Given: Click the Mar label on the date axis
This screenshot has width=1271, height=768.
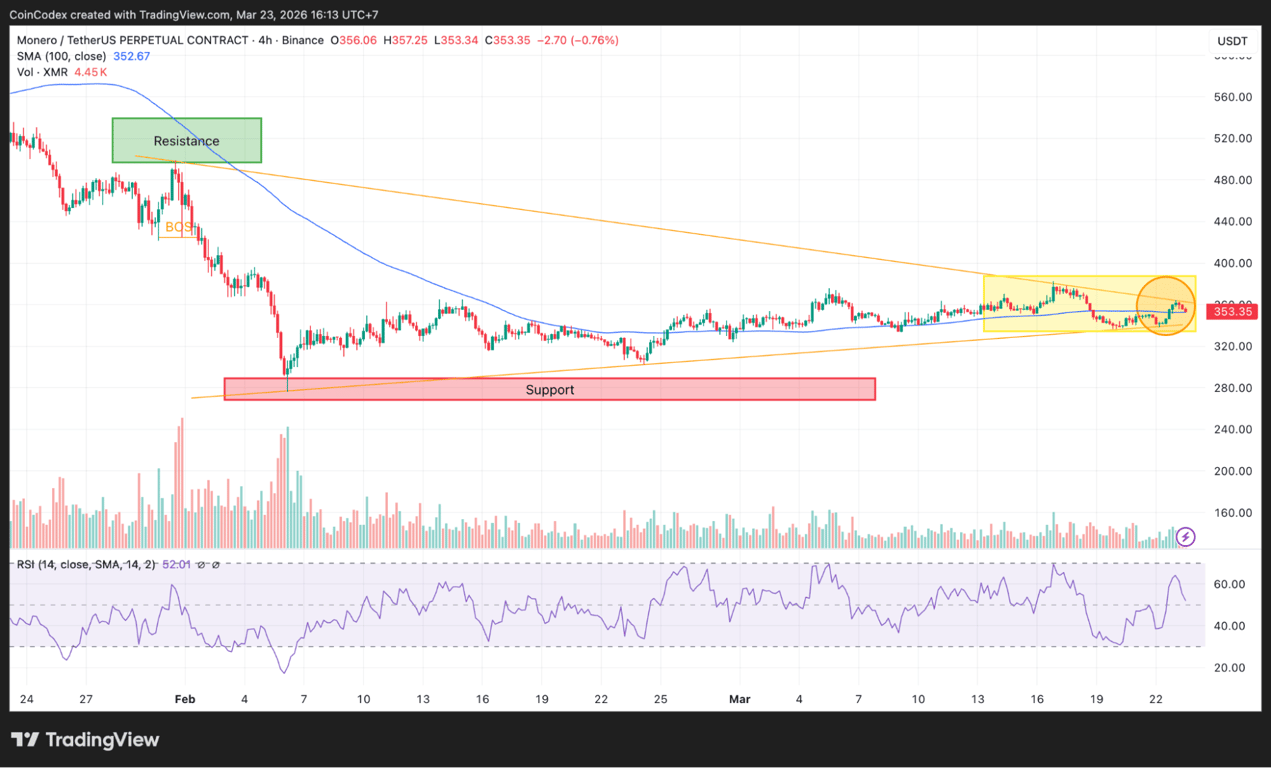Looking at the screenshot, I should 740,699.
